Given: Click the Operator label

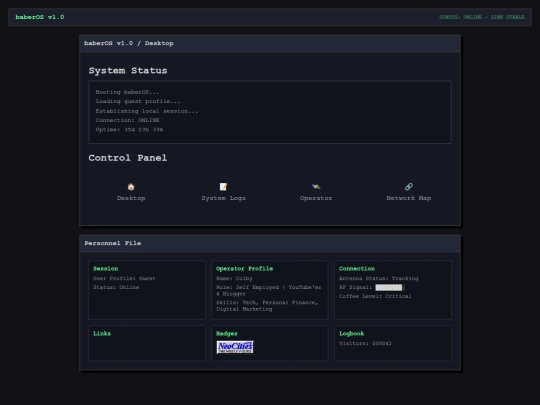Looking at the screenshot, I should [x=316, y=198].
